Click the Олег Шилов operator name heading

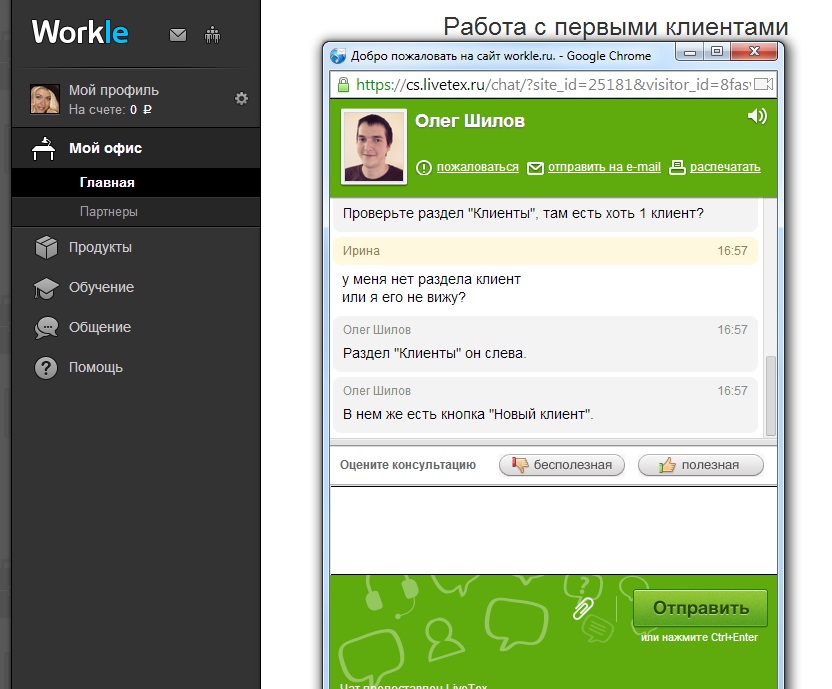click(470, 121)
